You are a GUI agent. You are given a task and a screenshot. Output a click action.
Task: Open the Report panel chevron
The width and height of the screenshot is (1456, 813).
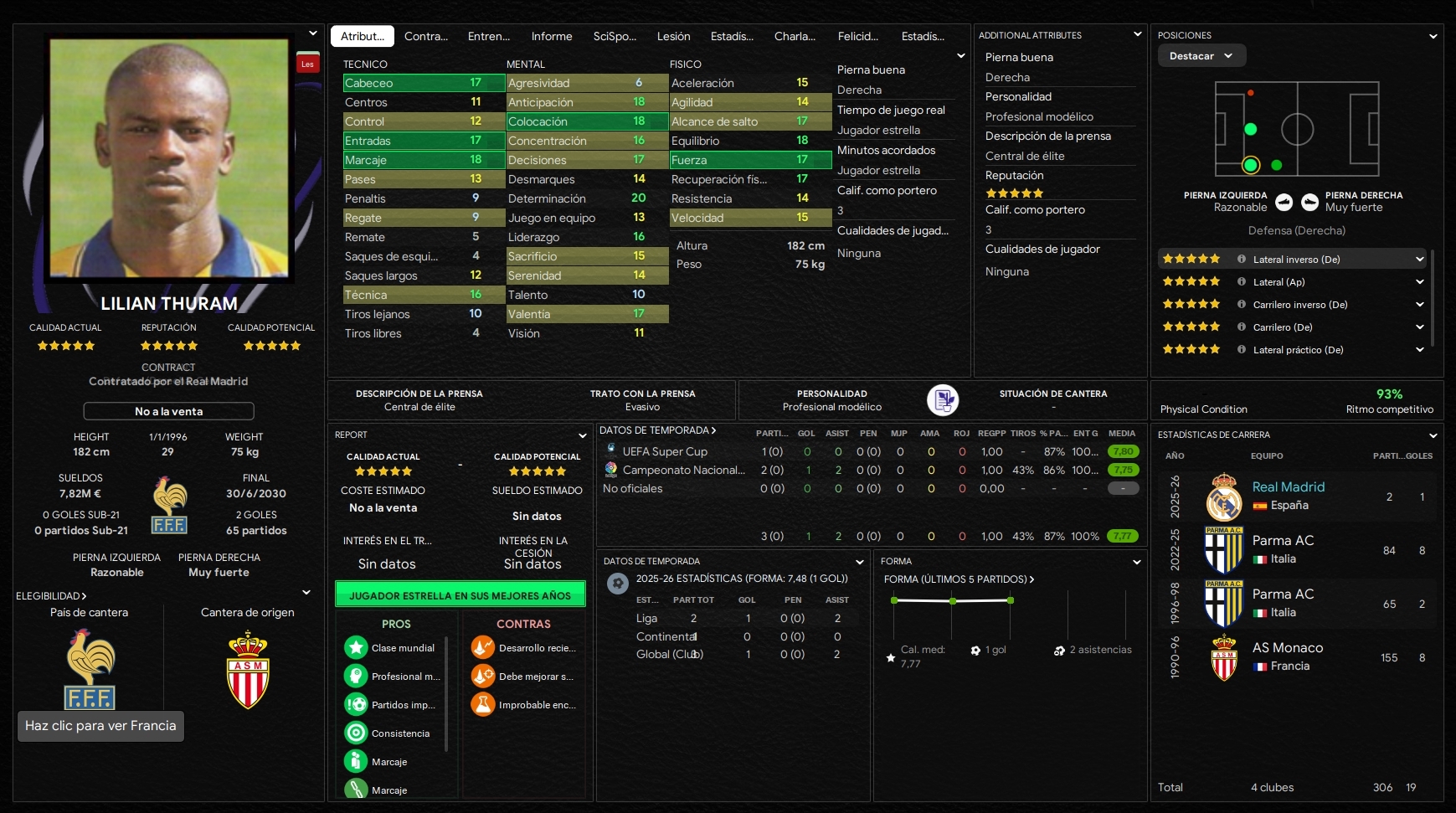(x=583, y=435)
